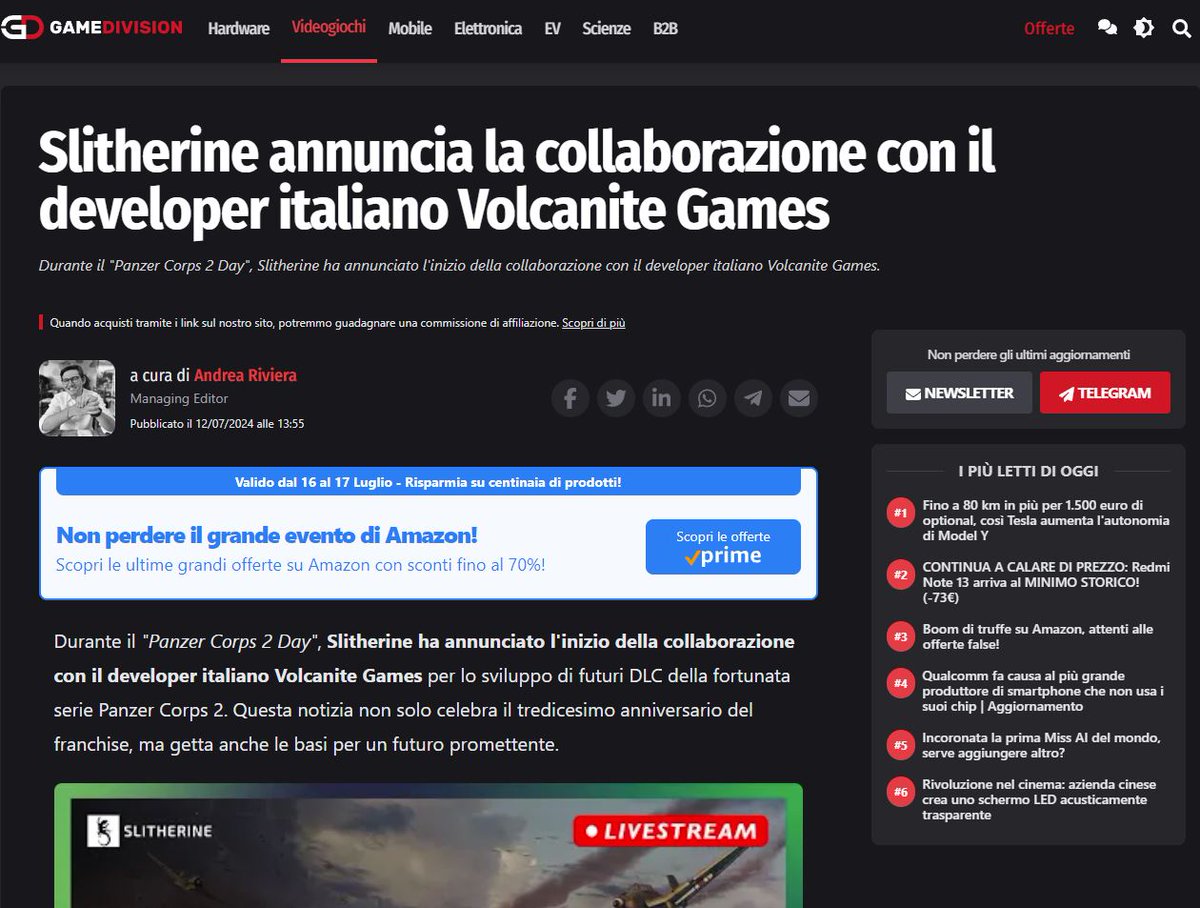Share article via WhatsApp
Image resolution: width=1200 pixels, height=908 pixels.
coord(707,398)
